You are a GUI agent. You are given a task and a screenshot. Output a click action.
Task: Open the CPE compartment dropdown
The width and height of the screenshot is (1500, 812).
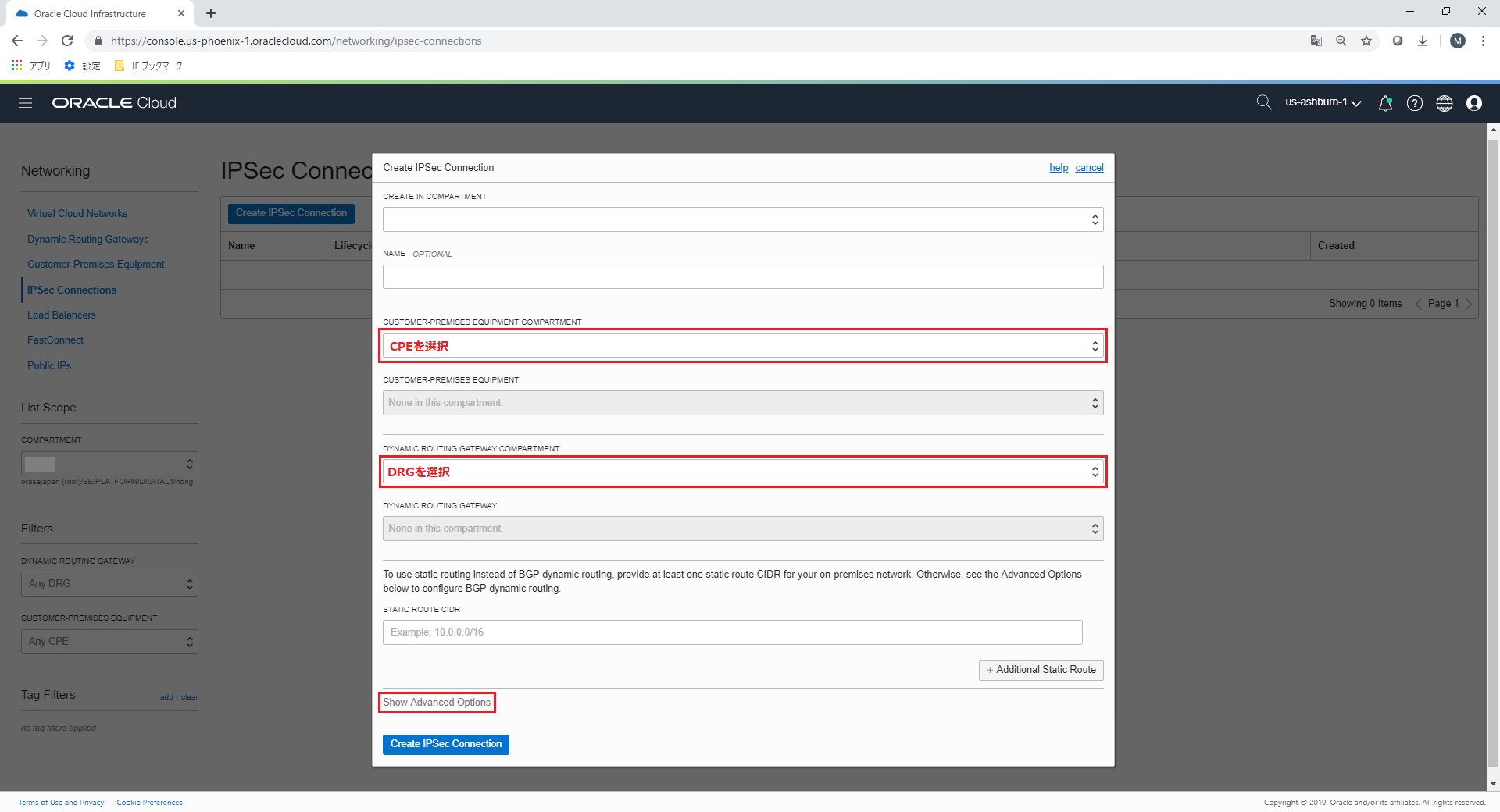(x=743, y=346)
